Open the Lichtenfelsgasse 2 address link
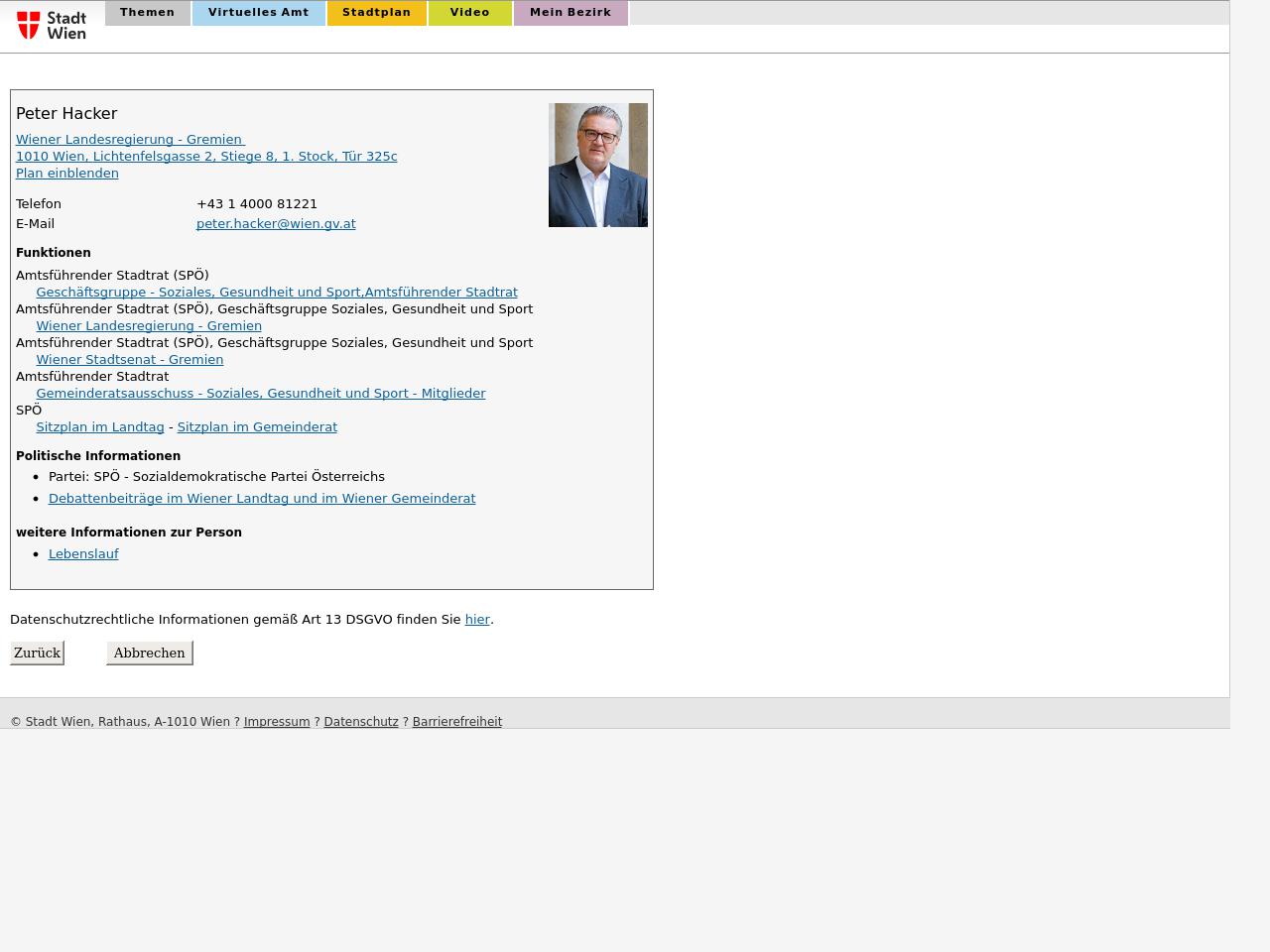This screenshot has width=1270, height=952. pos(206,157)
